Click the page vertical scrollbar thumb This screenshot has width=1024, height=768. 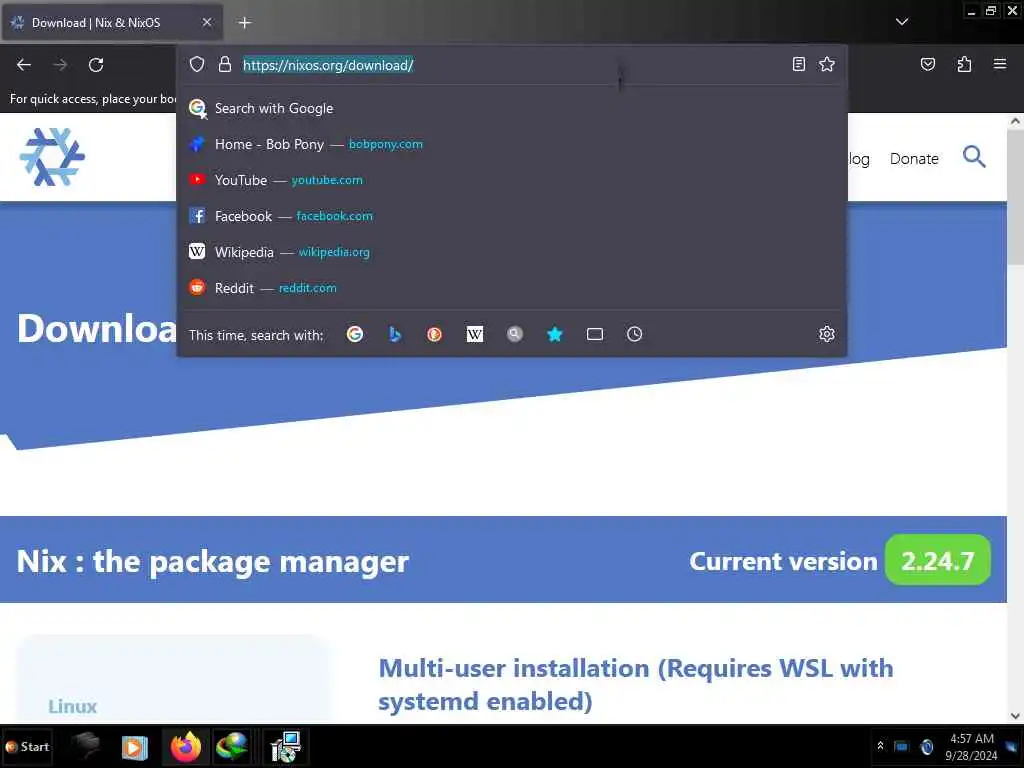coord(1015,197)
